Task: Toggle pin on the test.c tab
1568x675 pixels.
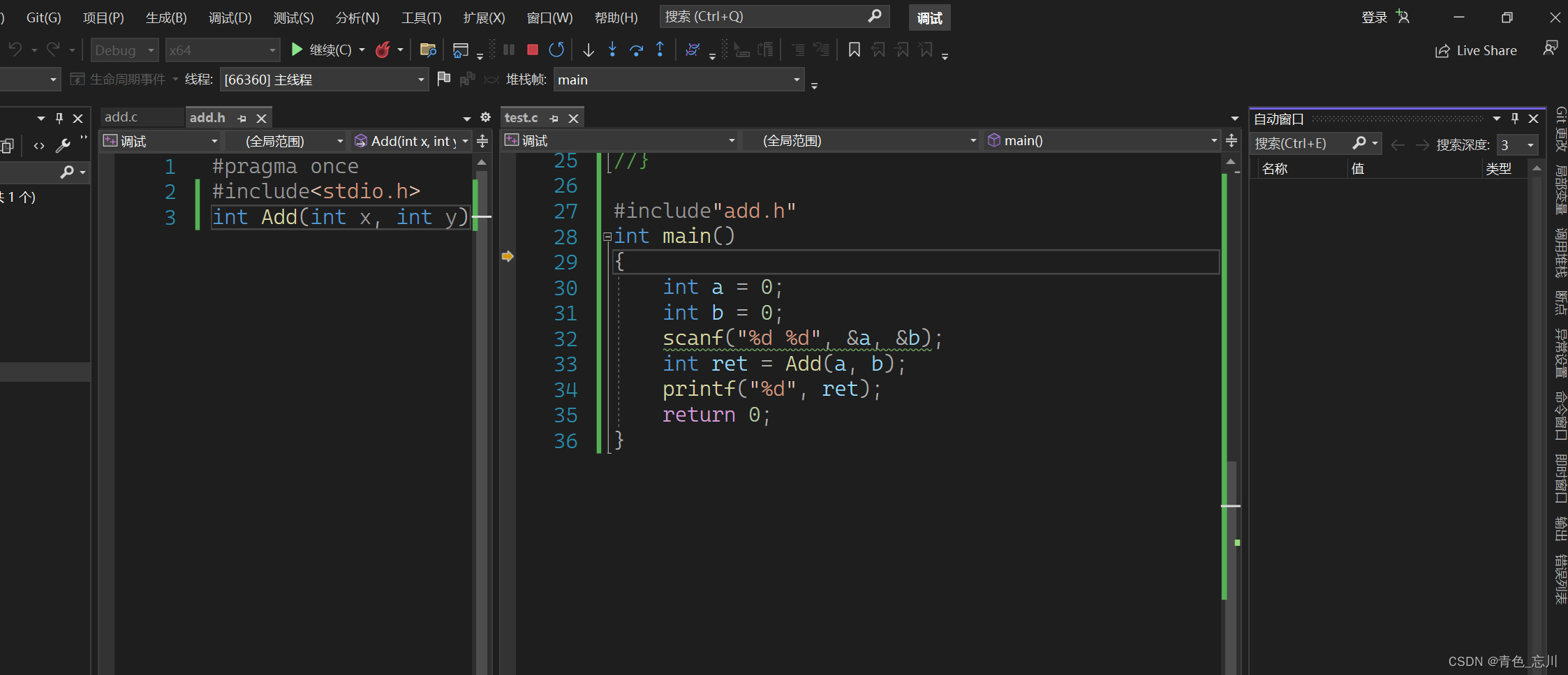Action: 554,119
